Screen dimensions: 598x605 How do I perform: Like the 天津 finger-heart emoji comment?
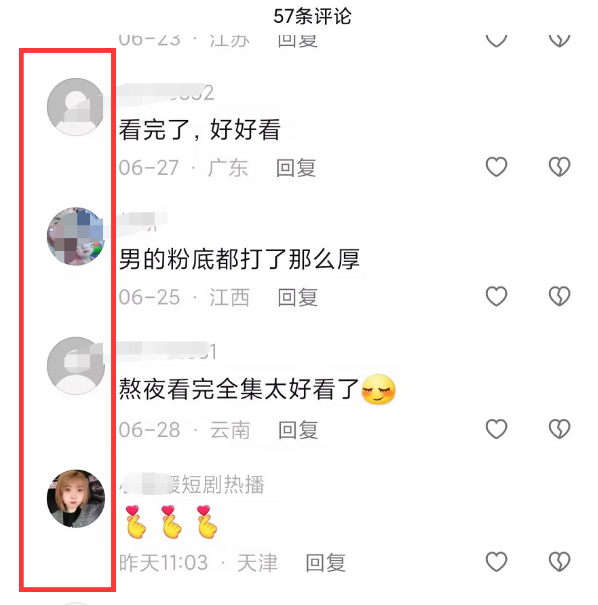pyautogui.click(x=496, y=562)
